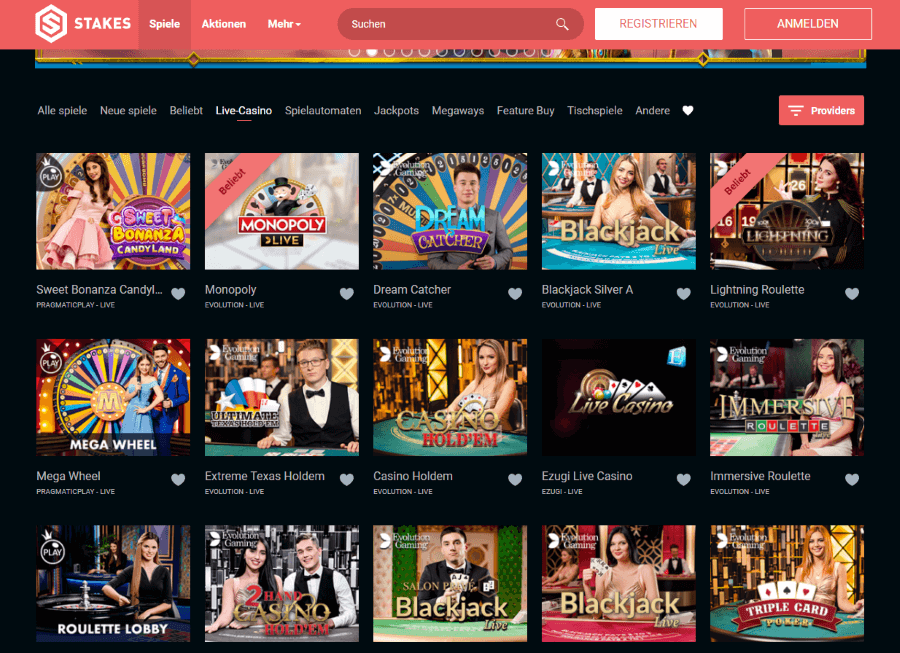Click the ANMELDEN button

(807, 23)
